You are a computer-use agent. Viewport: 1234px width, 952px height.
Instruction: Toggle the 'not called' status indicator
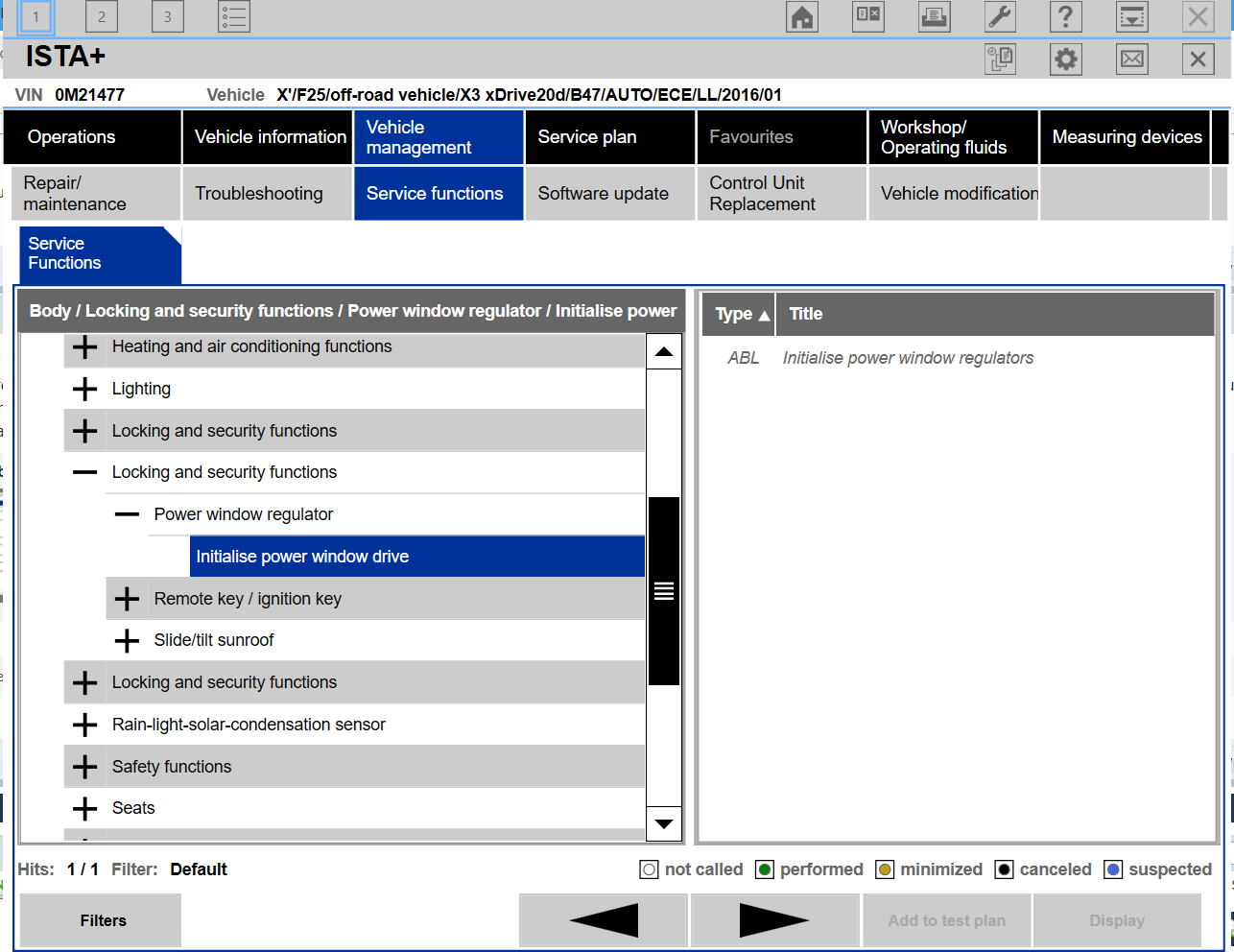click(650, 869)
